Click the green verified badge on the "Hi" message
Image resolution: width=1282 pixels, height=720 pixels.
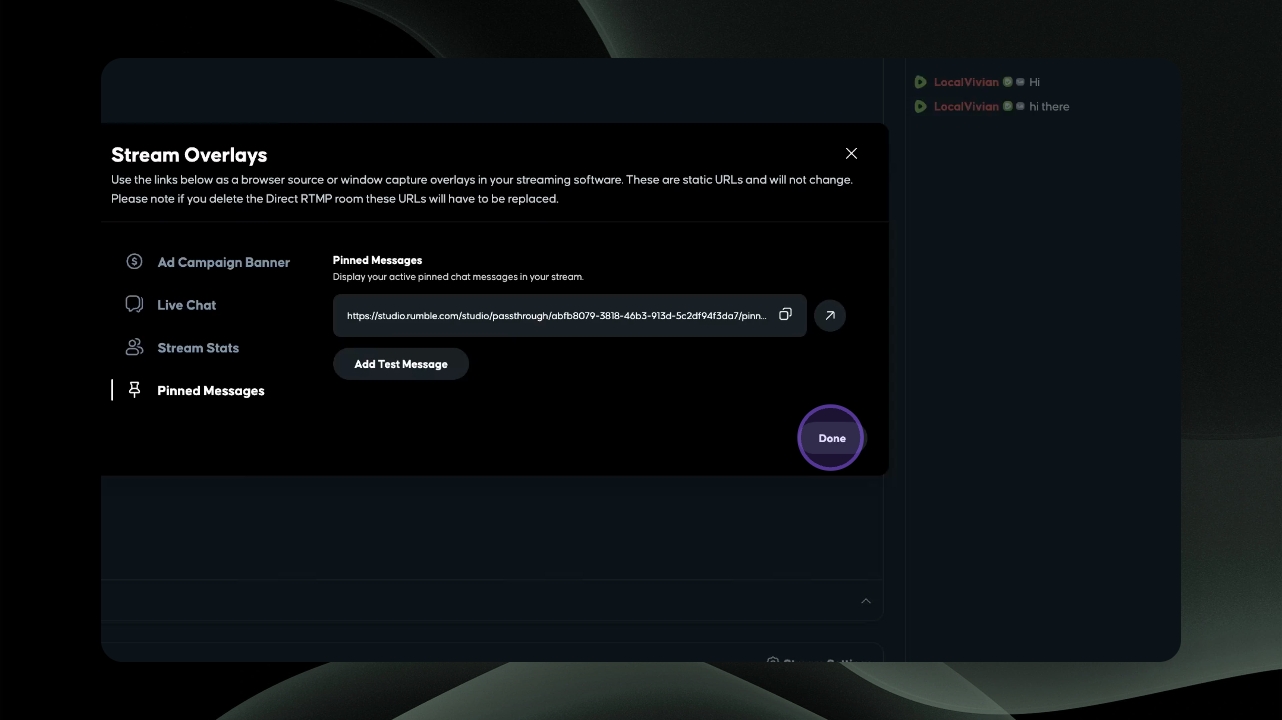click(x=1008, y=82)
